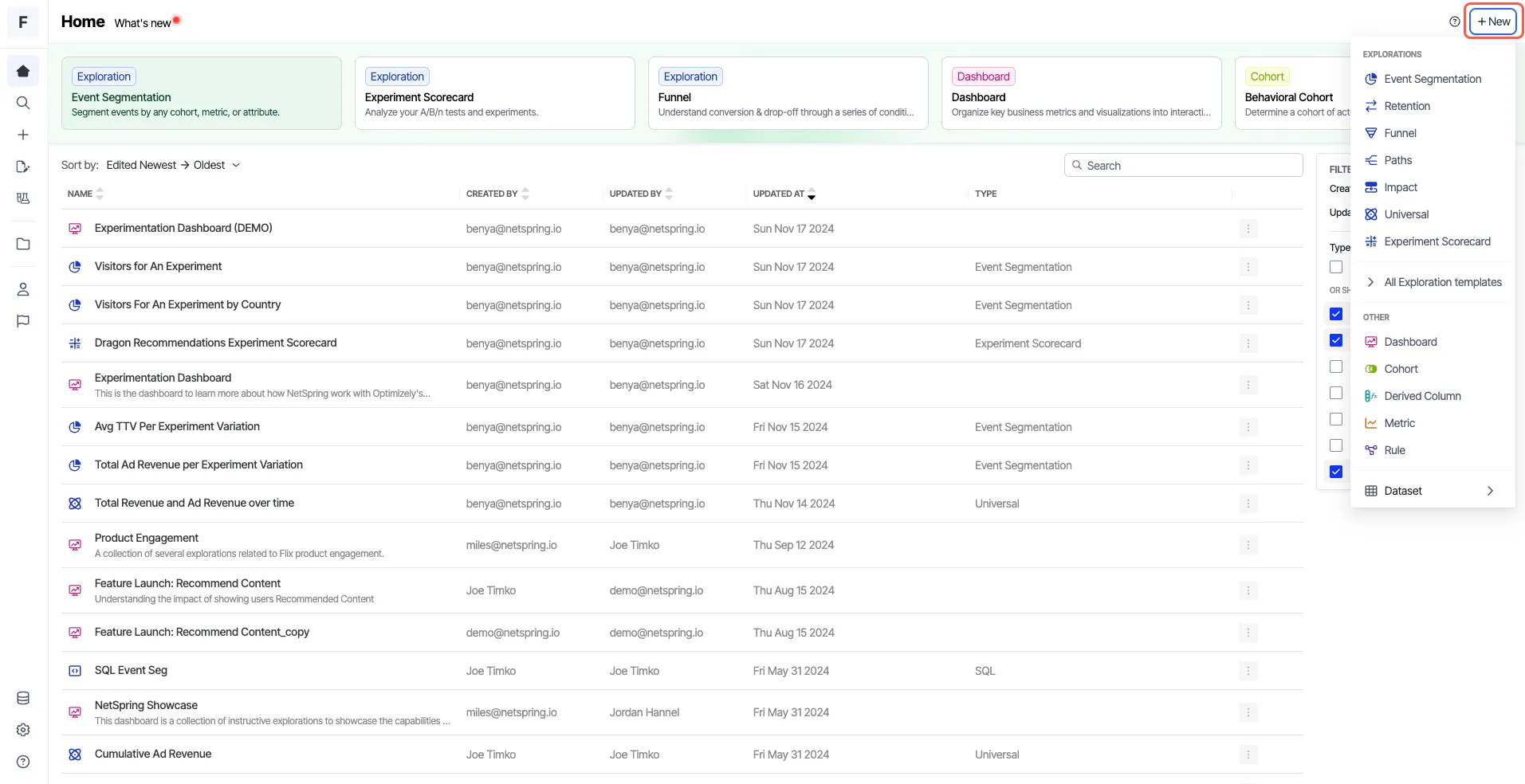Click the sidebar search magnifier icon
The height and width of the screenshot is (784, 1525).
23,103
